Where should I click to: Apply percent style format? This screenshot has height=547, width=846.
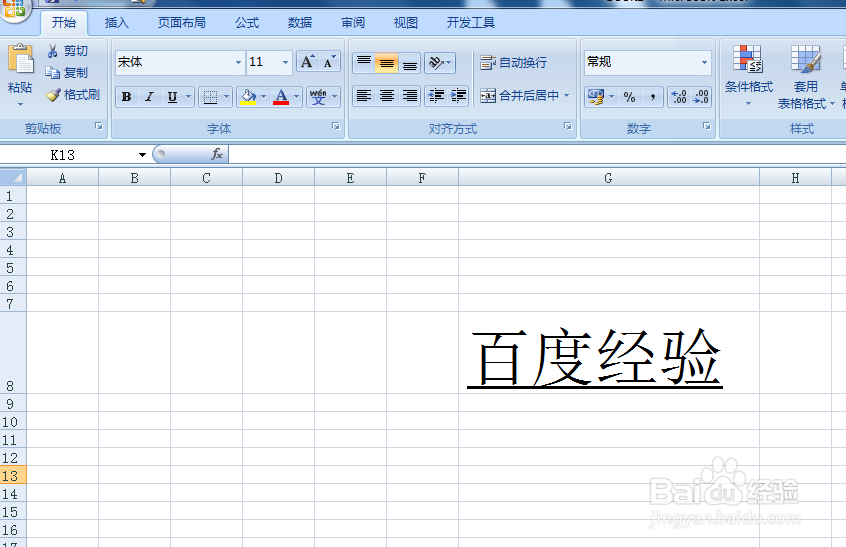(629, 97)
